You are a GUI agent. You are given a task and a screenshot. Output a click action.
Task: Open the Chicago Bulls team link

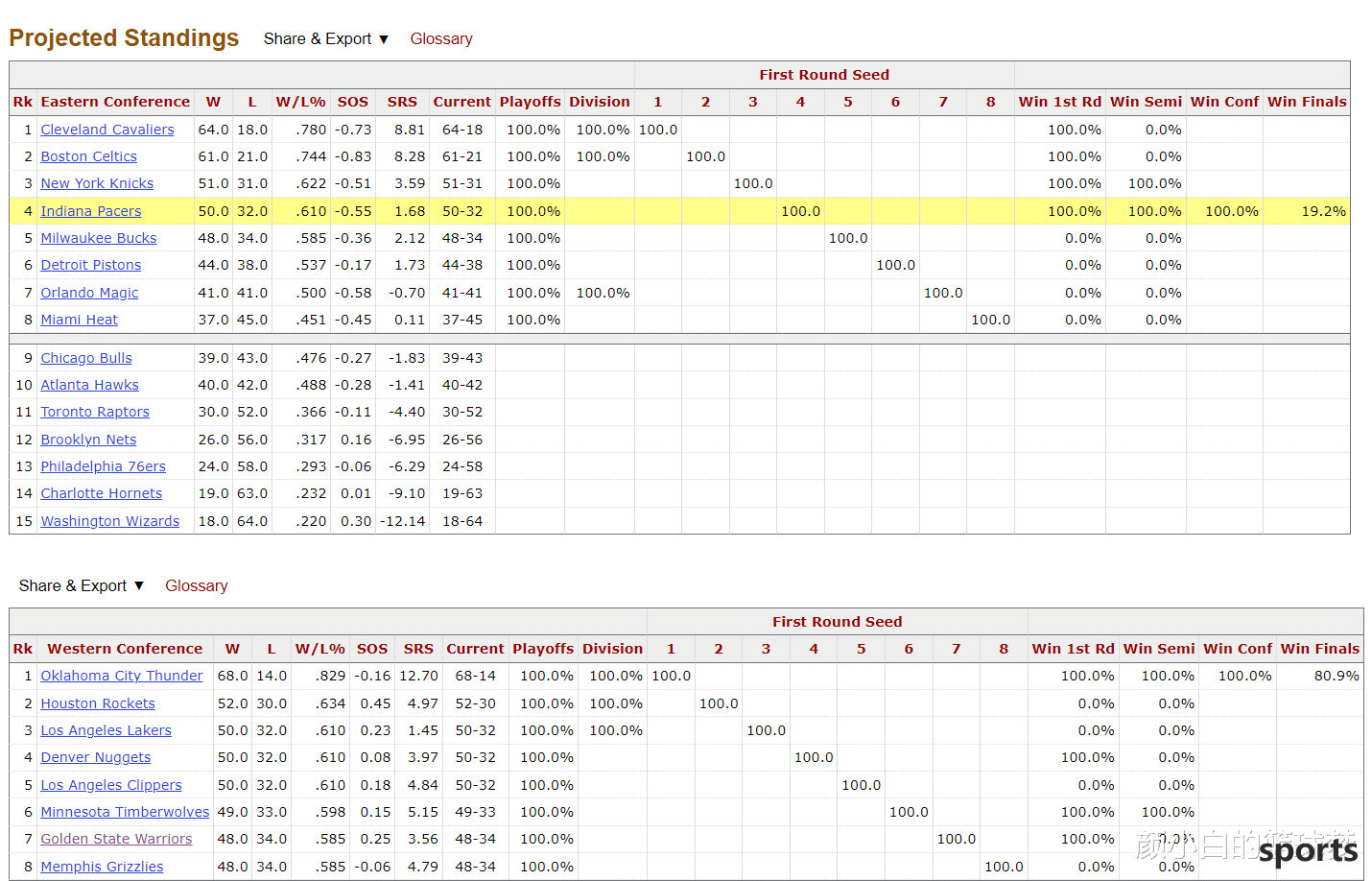click(86, 358)
